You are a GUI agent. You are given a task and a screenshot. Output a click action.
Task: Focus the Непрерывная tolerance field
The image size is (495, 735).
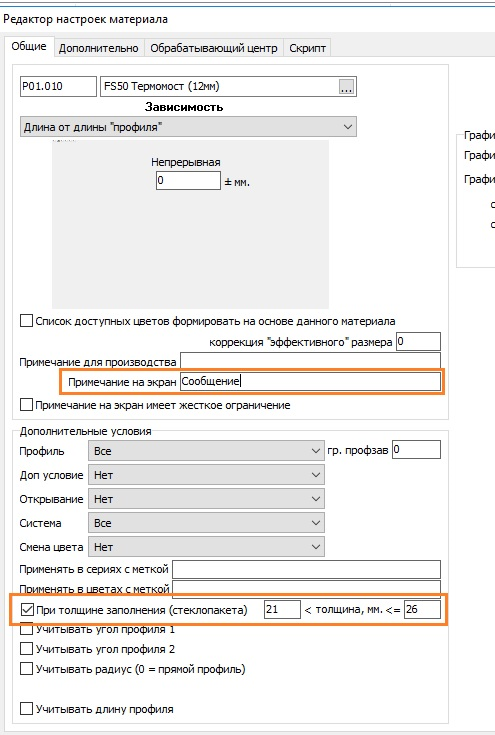[188, 180]
